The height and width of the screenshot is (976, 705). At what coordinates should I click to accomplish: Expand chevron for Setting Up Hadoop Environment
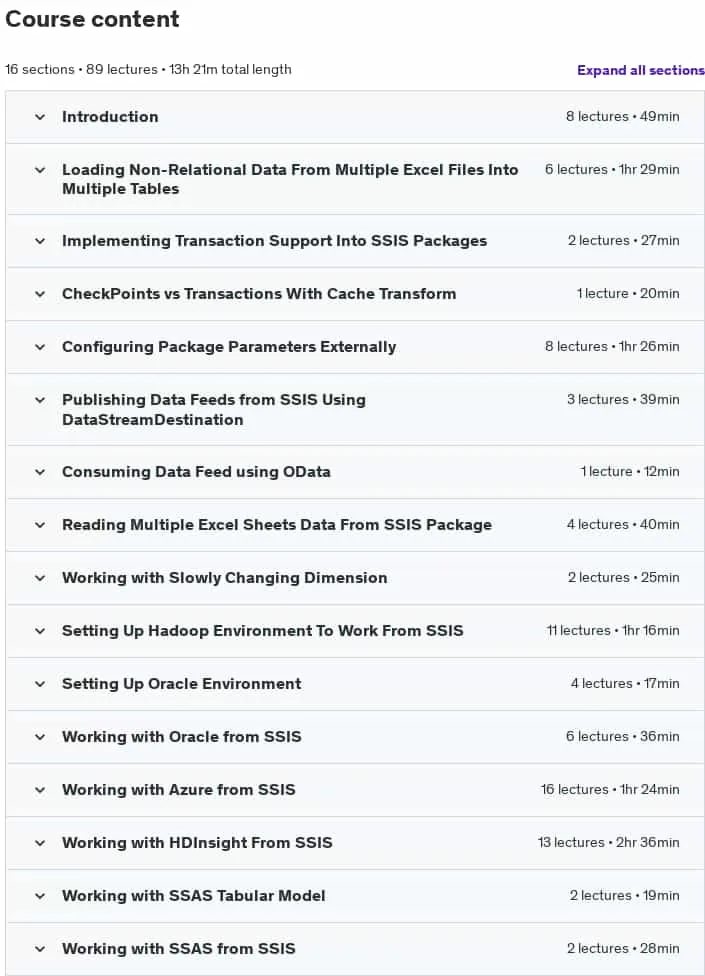(x=40, y=631)
